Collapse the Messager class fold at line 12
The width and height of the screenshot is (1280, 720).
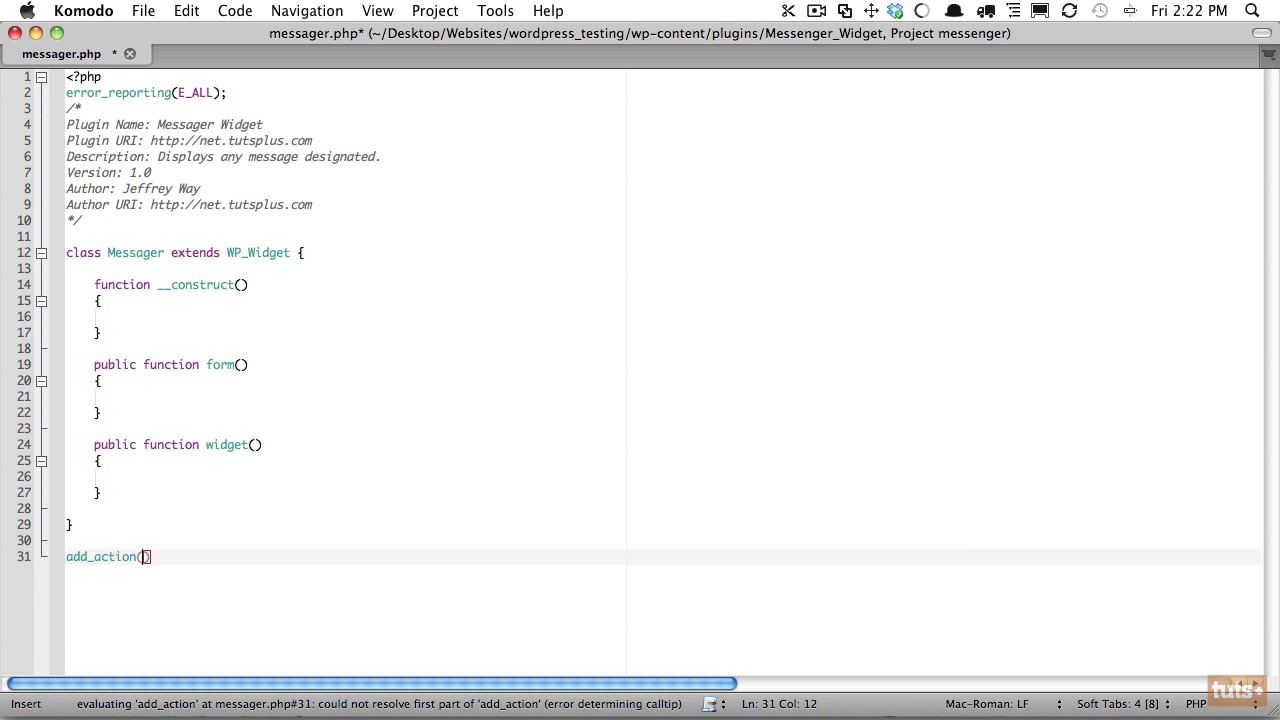pyautogui.click(x=42, y=253)
